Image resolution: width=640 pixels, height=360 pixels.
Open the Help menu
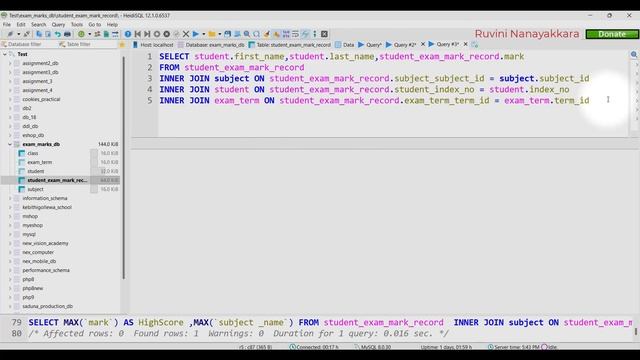(x=112, y=24)
